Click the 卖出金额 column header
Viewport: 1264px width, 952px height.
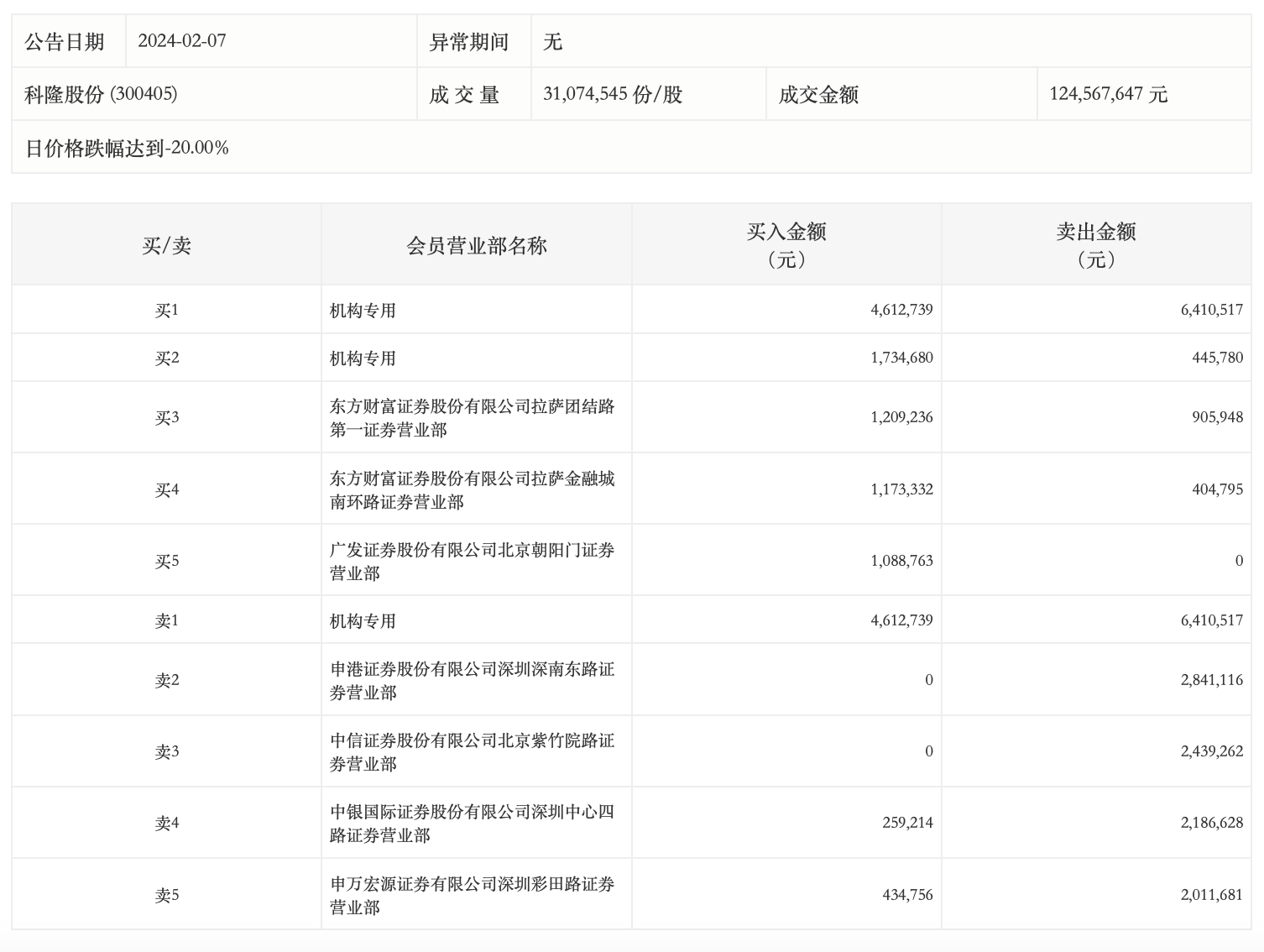pos(1096,244)
